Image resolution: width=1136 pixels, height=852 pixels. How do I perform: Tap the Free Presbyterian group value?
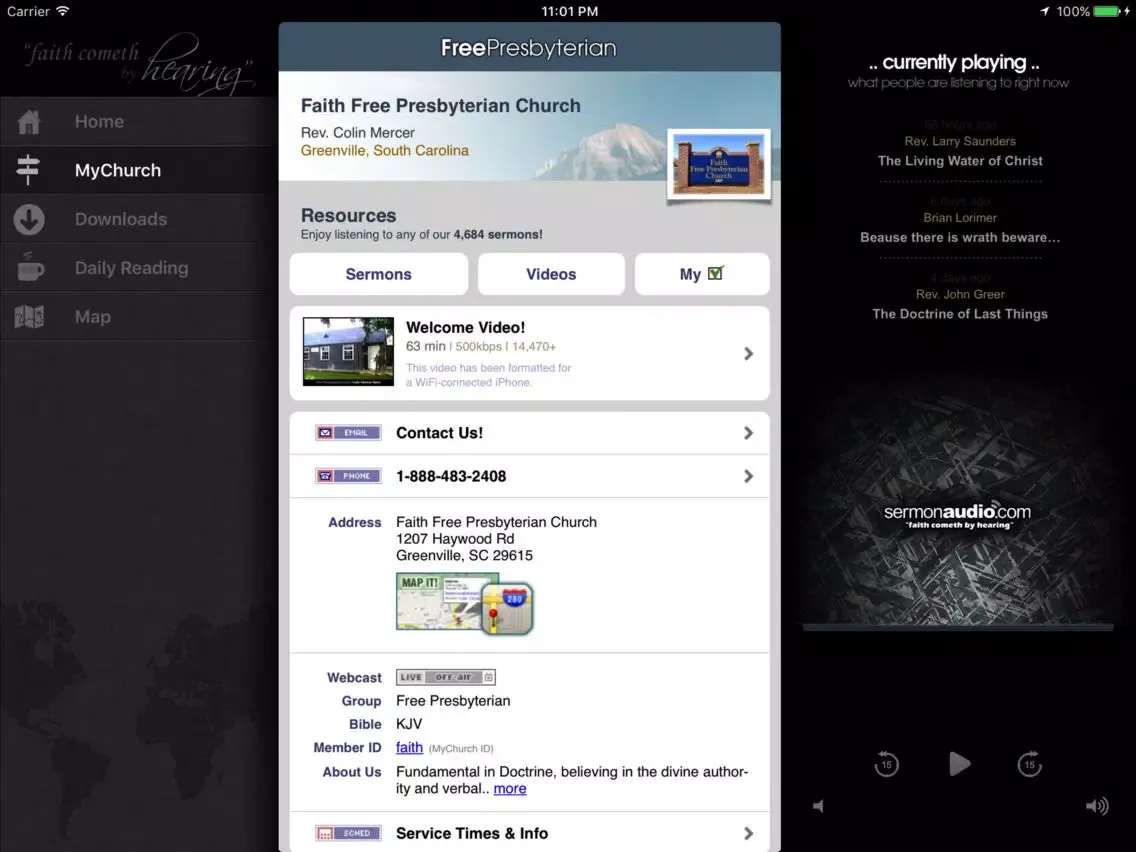(453, 701)
